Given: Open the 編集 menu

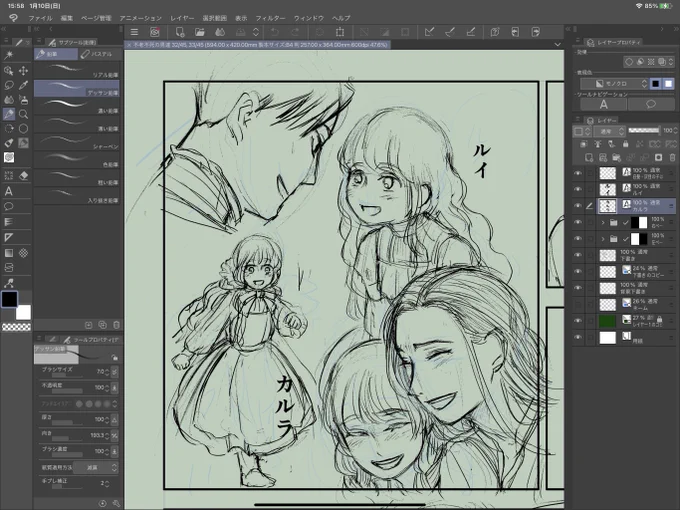Looking at the screenshot, I should coord(67,18).
